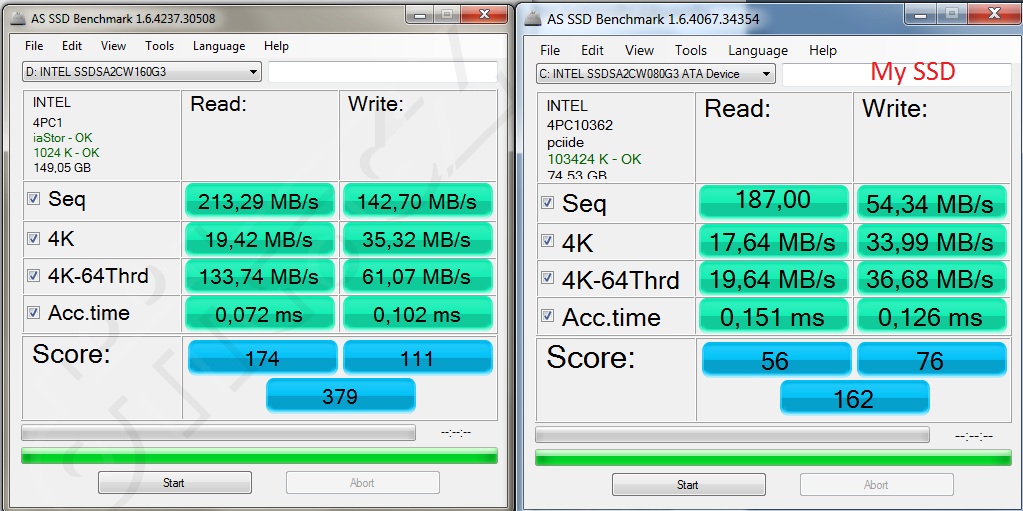Click '103424 K - OK' alignment text
Viewport: 1023px width, 511px height.
(594, 159)
